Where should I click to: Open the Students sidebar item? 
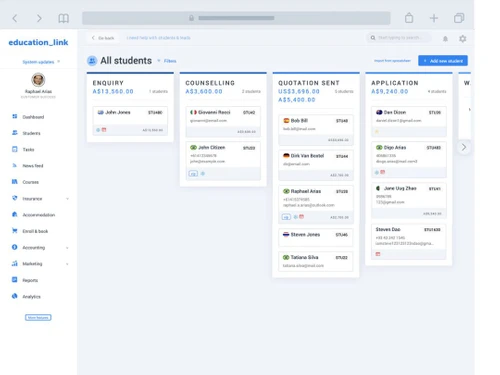[x=31, y=133]
